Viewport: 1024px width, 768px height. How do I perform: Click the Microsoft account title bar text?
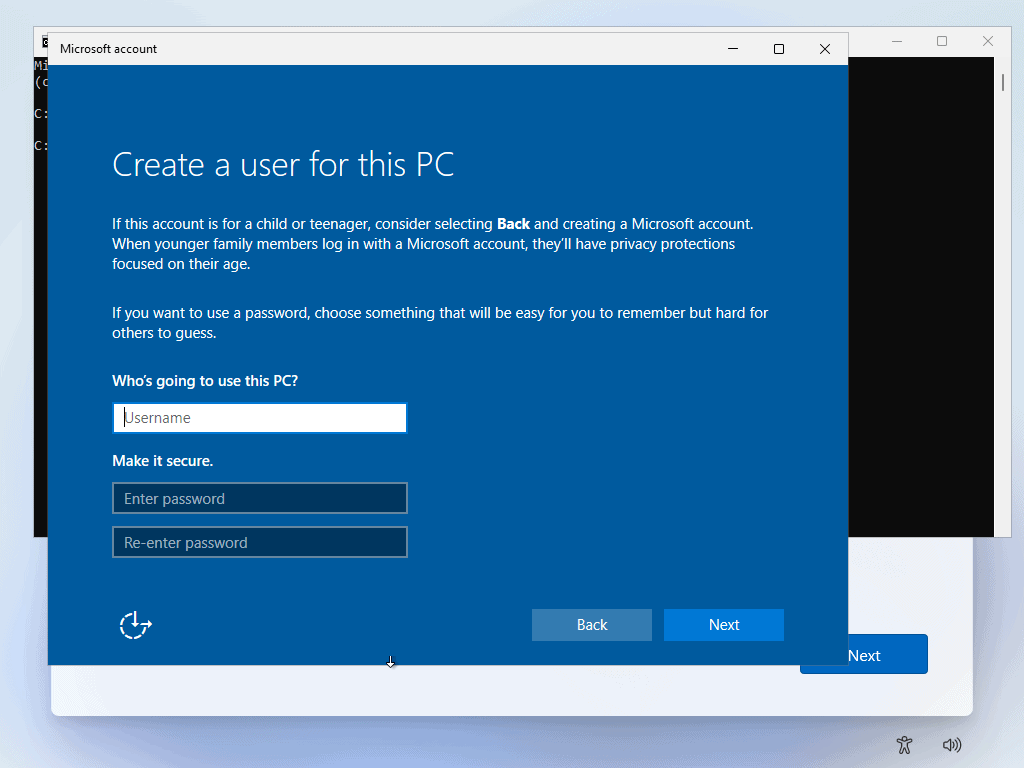pos(109,49)
